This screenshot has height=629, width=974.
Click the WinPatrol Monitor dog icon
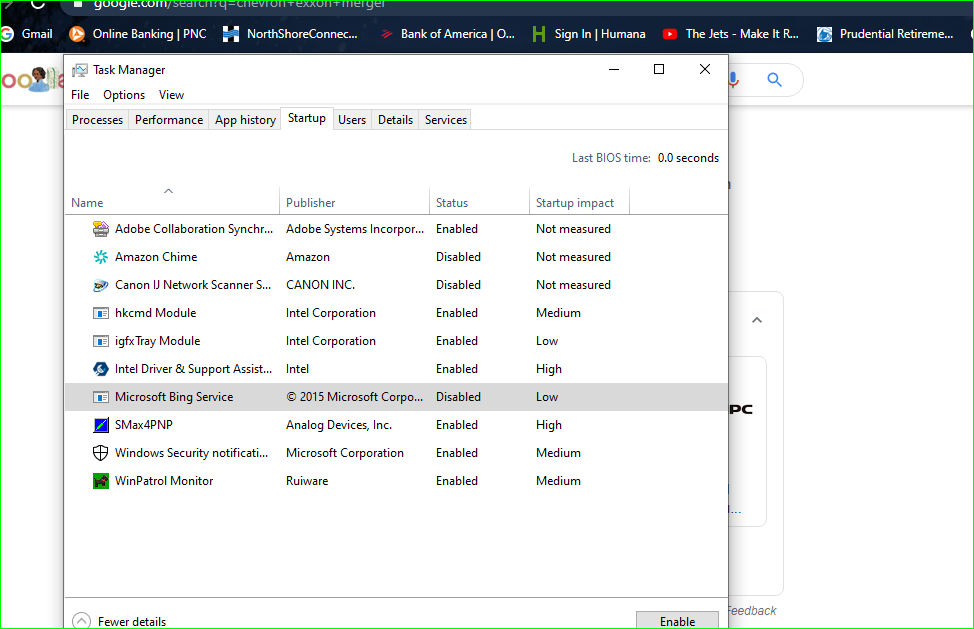100,481
